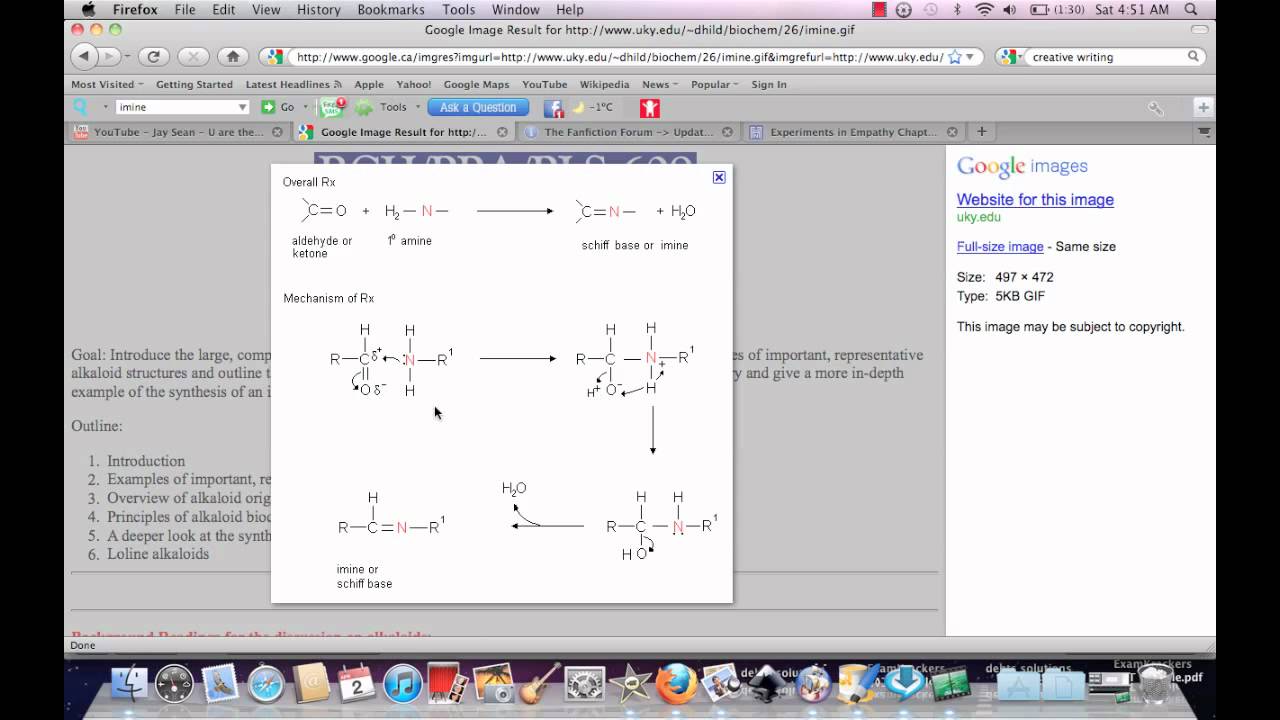Click the URL address field
This screenshot has height=720, width=1280.
618,57
